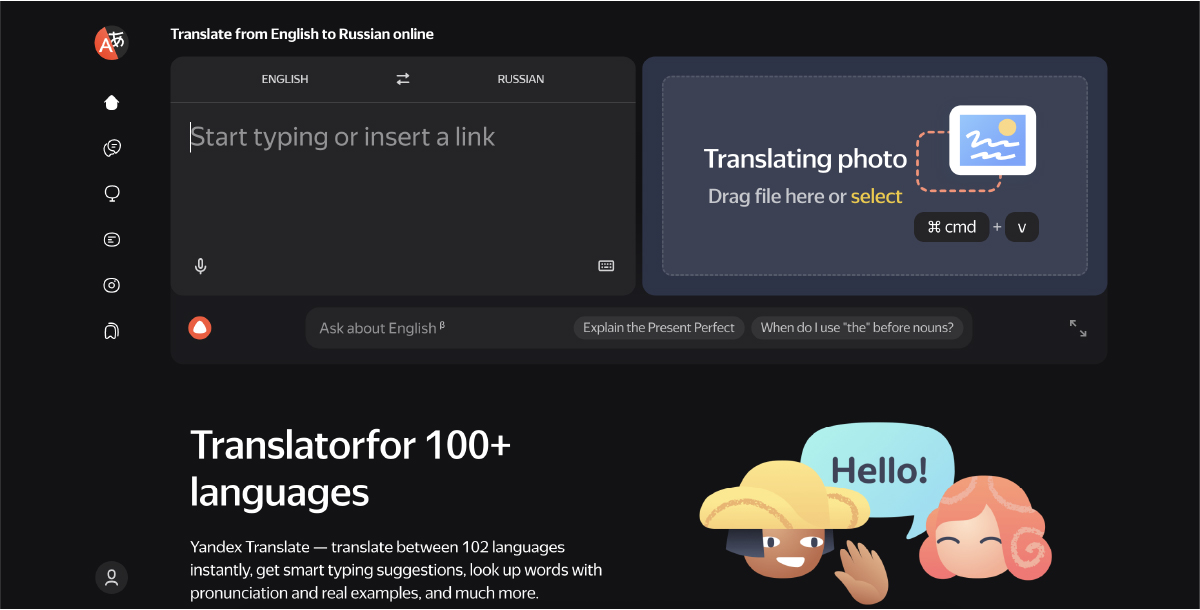Select the balloon icon in the sidebar
The width and height of the screenshot is (1200, 610).
(x=111, y=193)
